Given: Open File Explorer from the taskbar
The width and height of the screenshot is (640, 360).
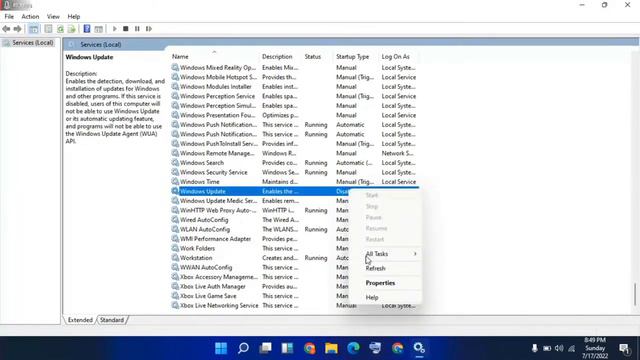Looking at the screenshot, I should [331, 348].
